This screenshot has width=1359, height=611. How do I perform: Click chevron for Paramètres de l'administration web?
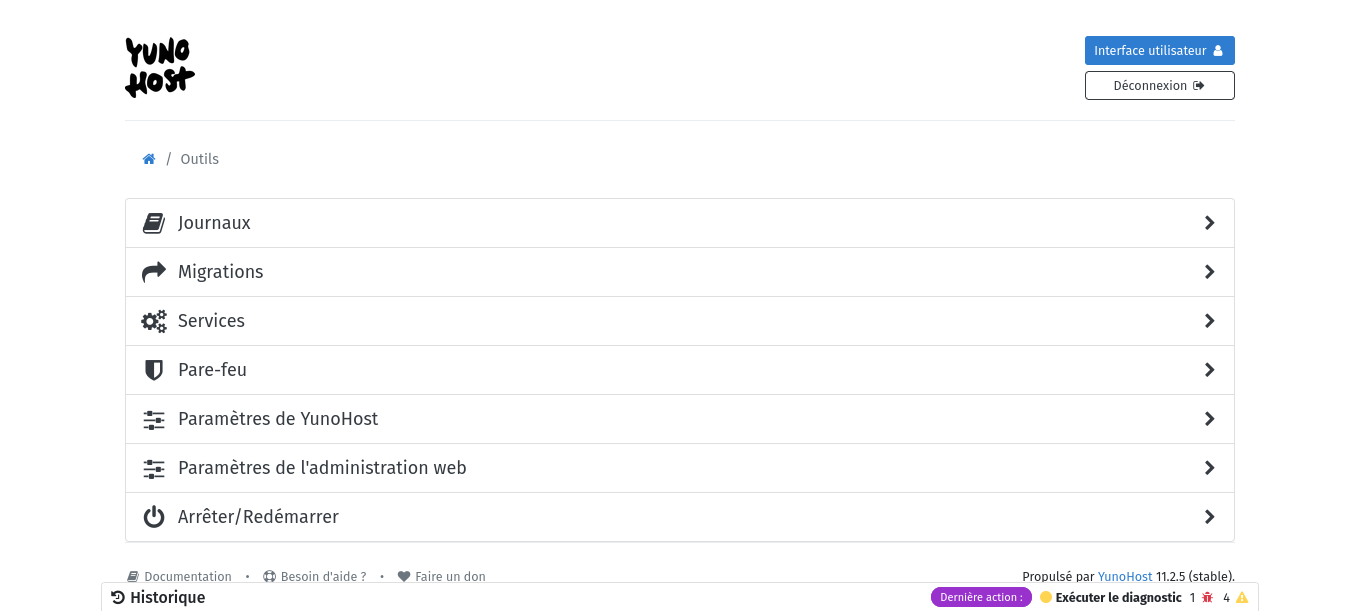(1209, 468)
